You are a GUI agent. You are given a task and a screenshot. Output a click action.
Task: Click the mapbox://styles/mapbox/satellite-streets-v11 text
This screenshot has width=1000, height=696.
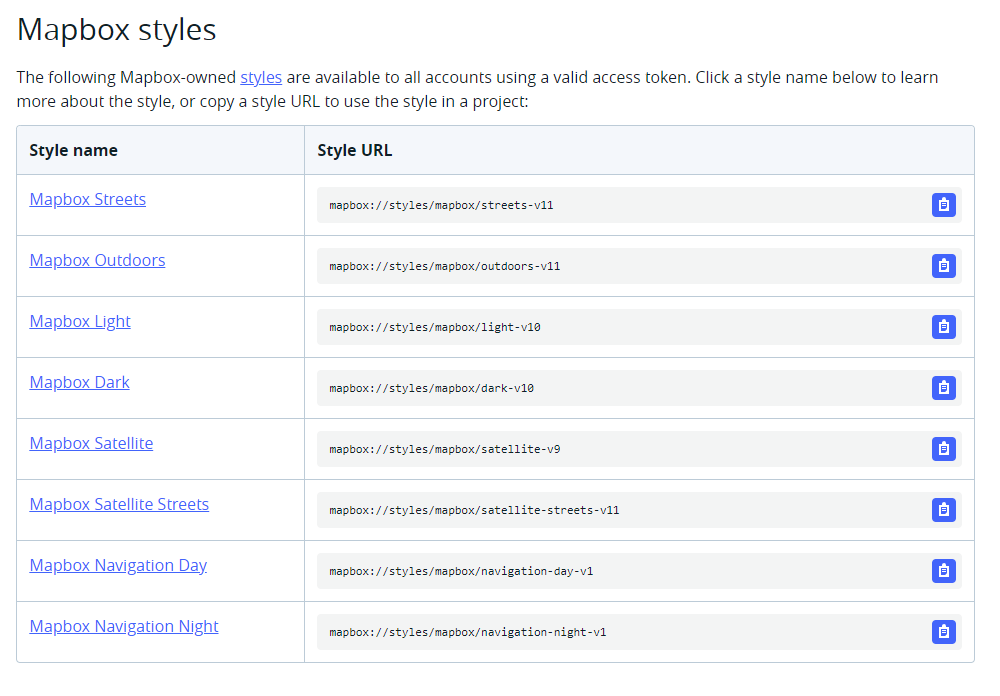click(x=474, y=510)
